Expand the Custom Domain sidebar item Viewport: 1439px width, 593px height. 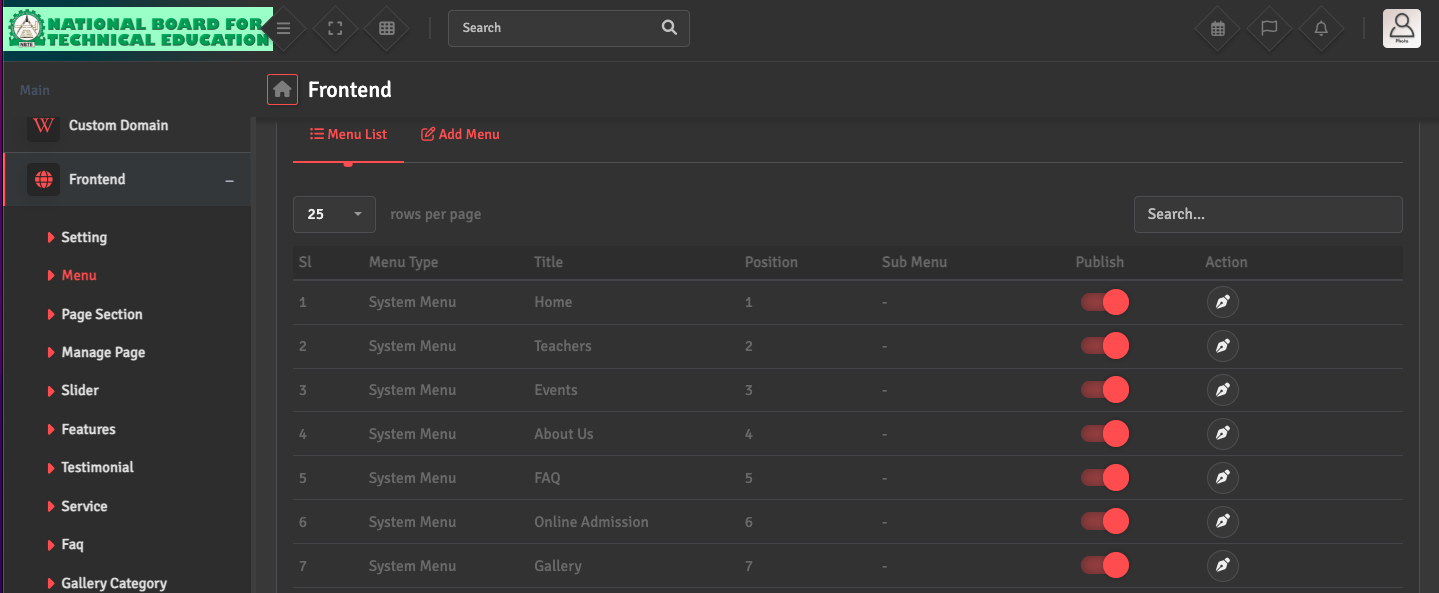(x=118, y=126)
